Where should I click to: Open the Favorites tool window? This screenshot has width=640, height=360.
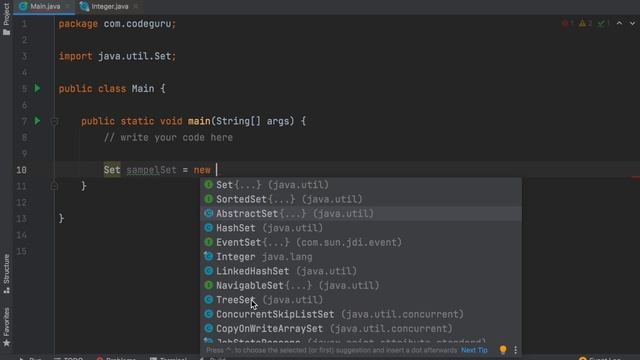pyautogui.click(x=6, y=327)
